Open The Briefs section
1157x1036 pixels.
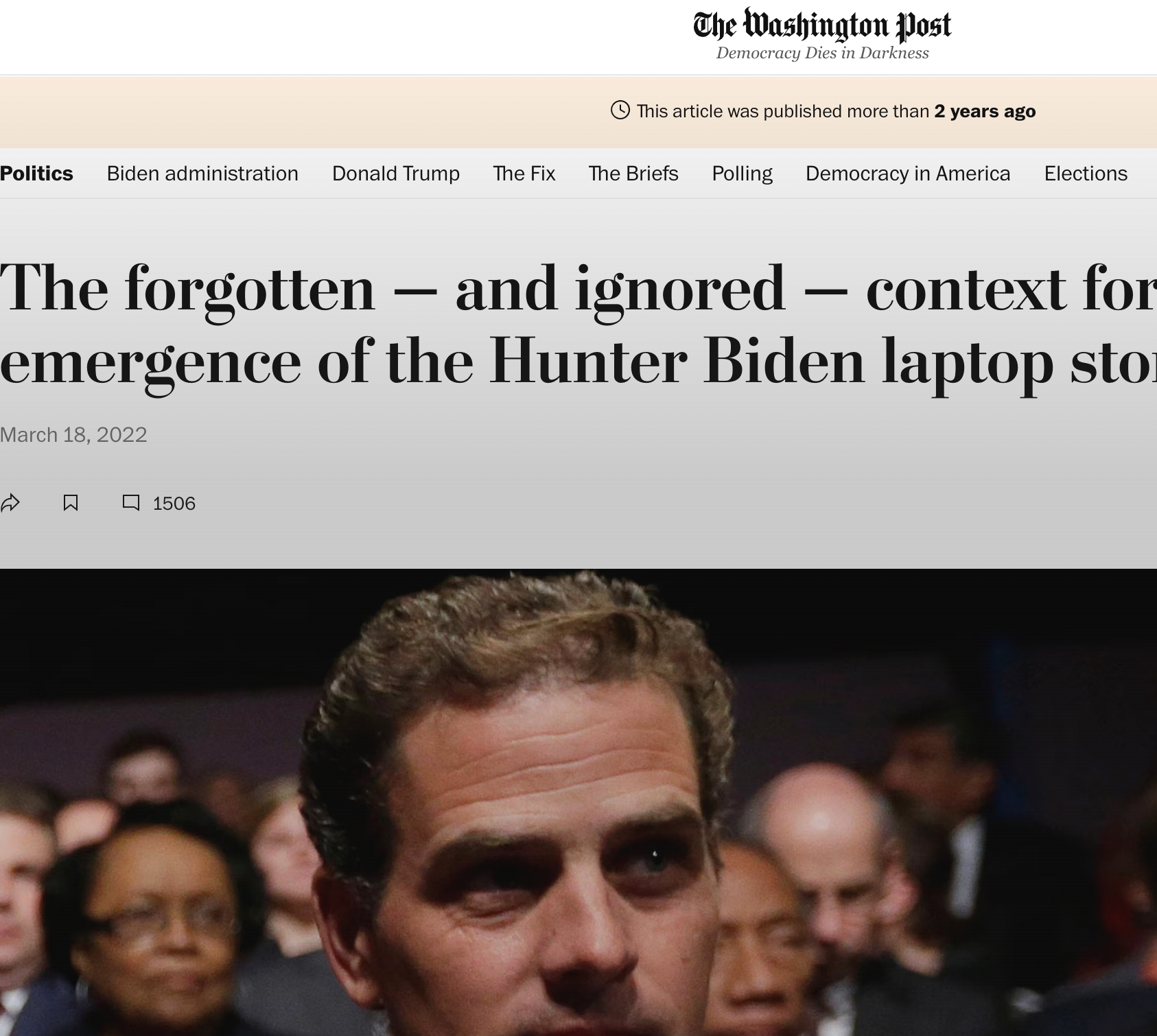[x=633, y=174]
